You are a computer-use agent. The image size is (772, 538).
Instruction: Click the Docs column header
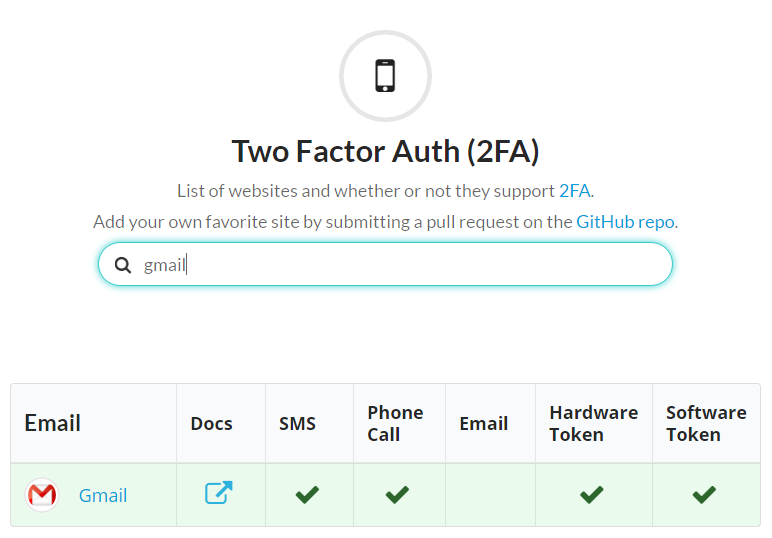click(211, 424)
